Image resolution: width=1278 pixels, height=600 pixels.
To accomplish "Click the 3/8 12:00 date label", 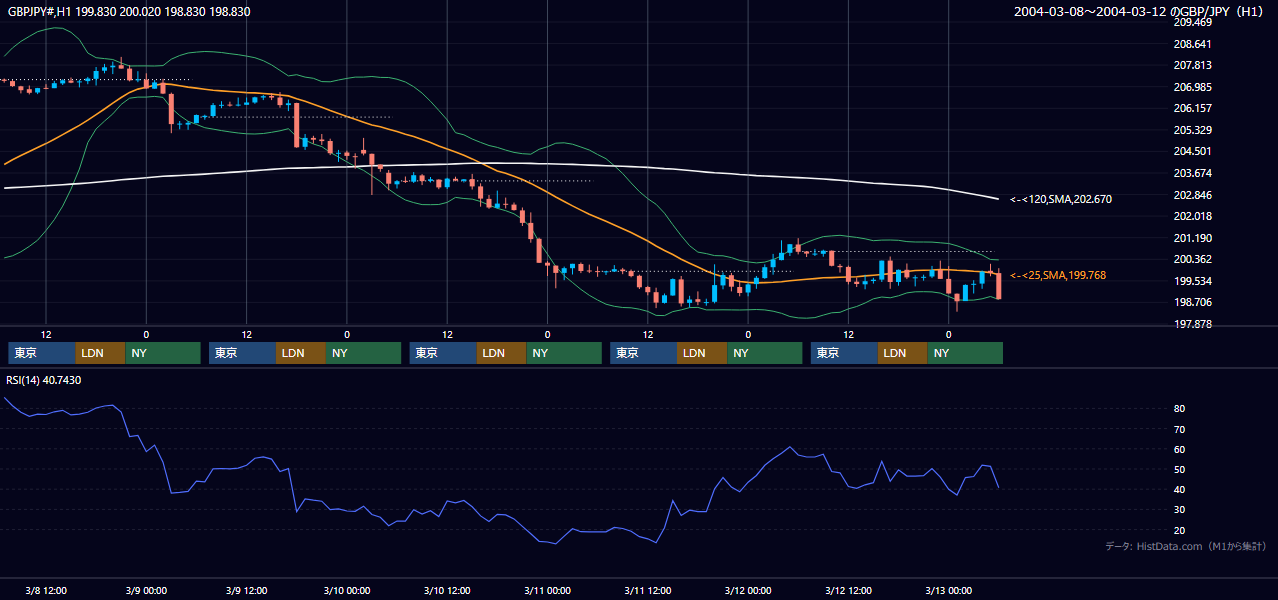I will [46, 590].
